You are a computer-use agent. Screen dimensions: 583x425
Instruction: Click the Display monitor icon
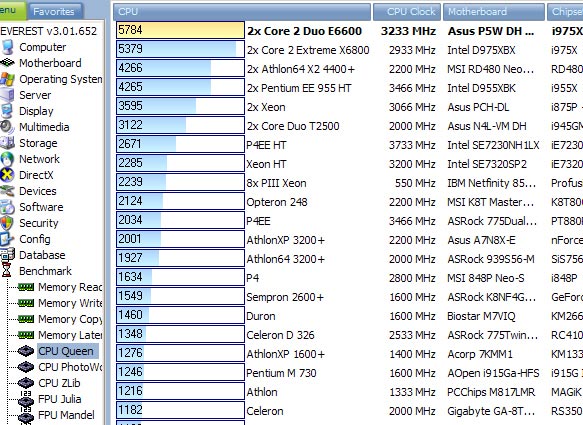coord(7,111)
